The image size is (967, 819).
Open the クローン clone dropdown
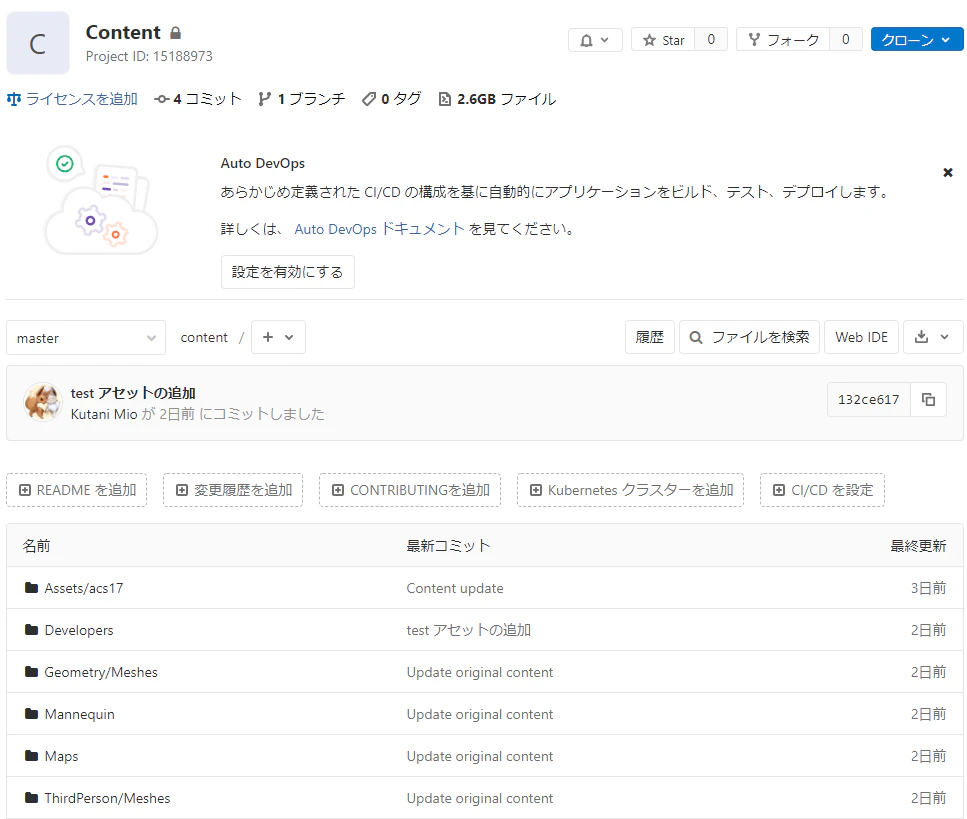click(916, 40)
